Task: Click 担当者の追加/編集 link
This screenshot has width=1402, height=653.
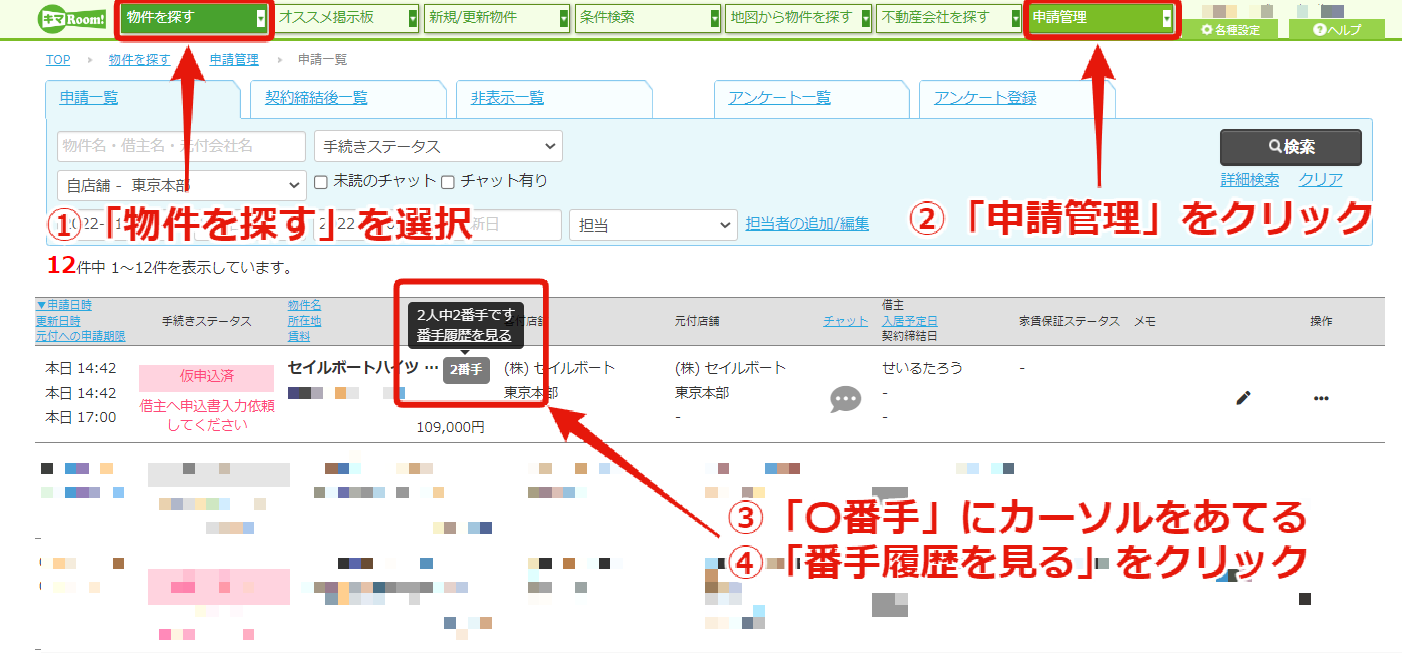Action: [807, 224]
